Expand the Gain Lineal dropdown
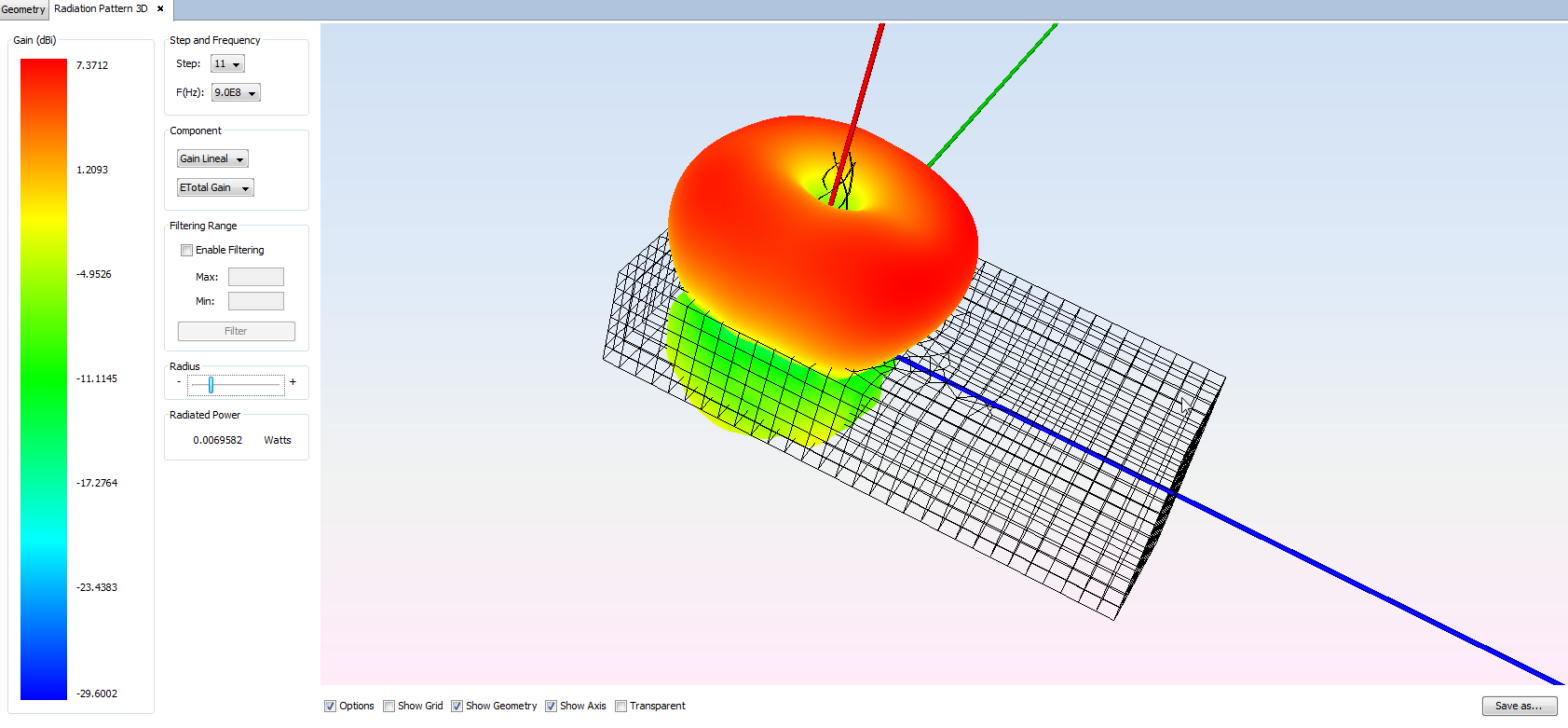 click(212, 159)
